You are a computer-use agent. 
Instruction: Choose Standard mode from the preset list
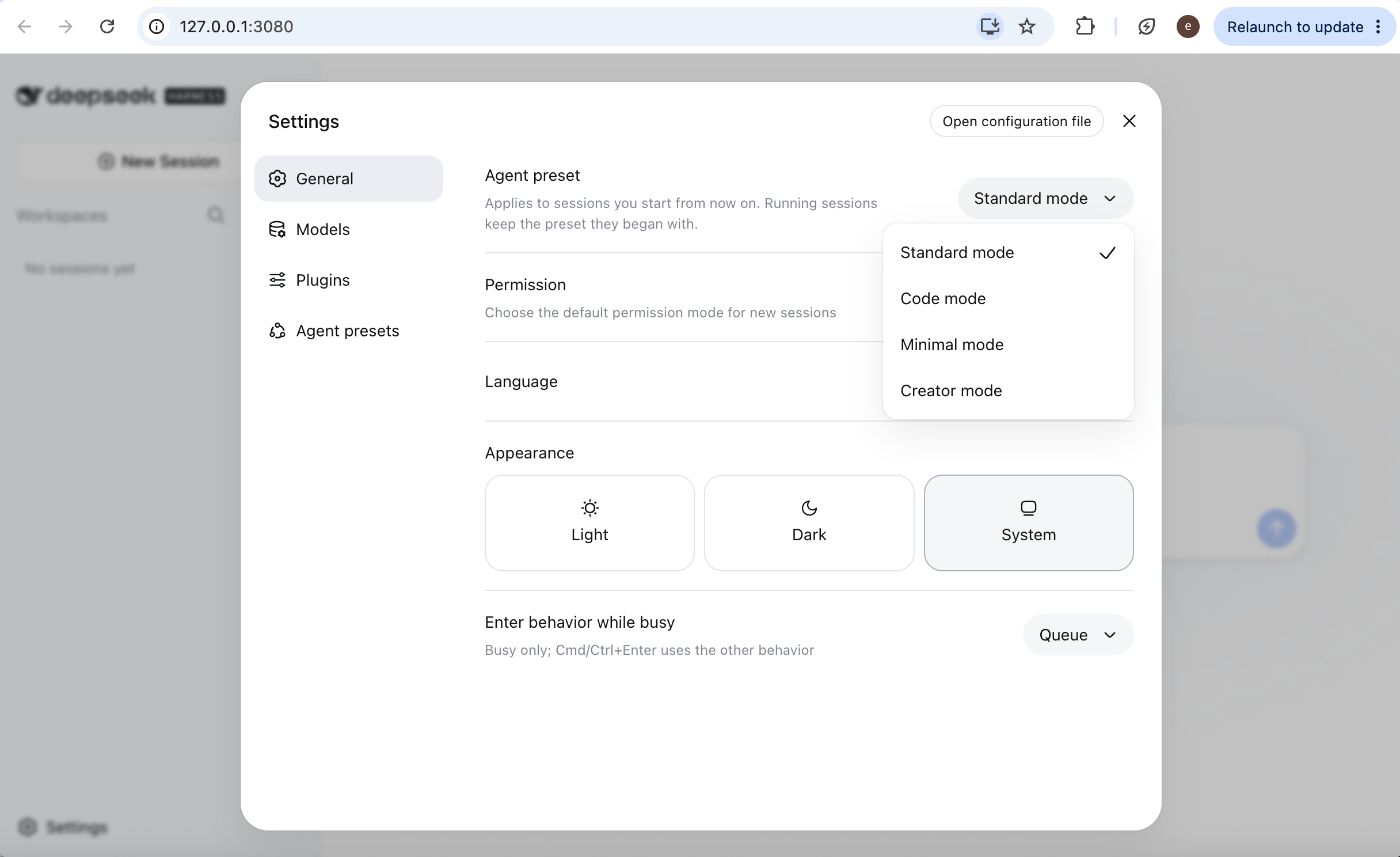[1008, 252]
